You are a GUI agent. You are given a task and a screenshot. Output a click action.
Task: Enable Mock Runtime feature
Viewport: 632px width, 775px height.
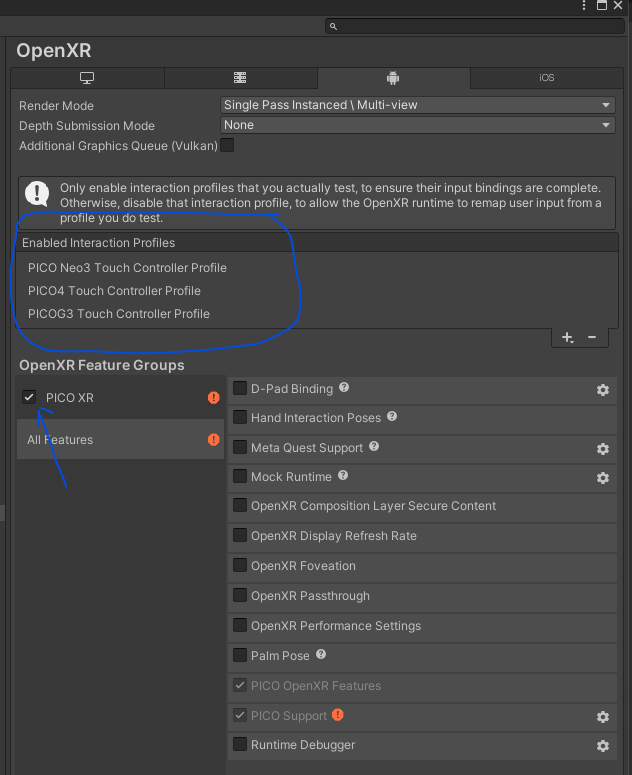point(240,476)
